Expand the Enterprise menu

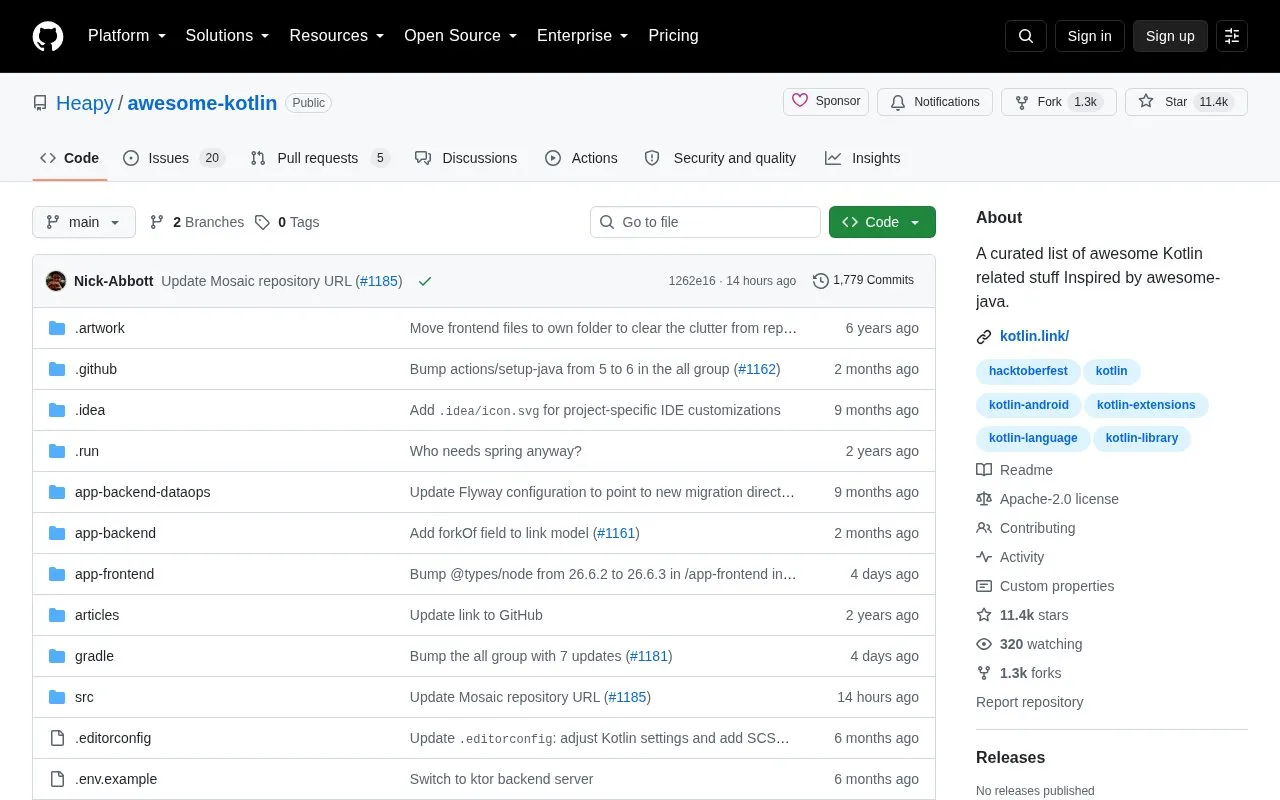click(x=583, y=36)
